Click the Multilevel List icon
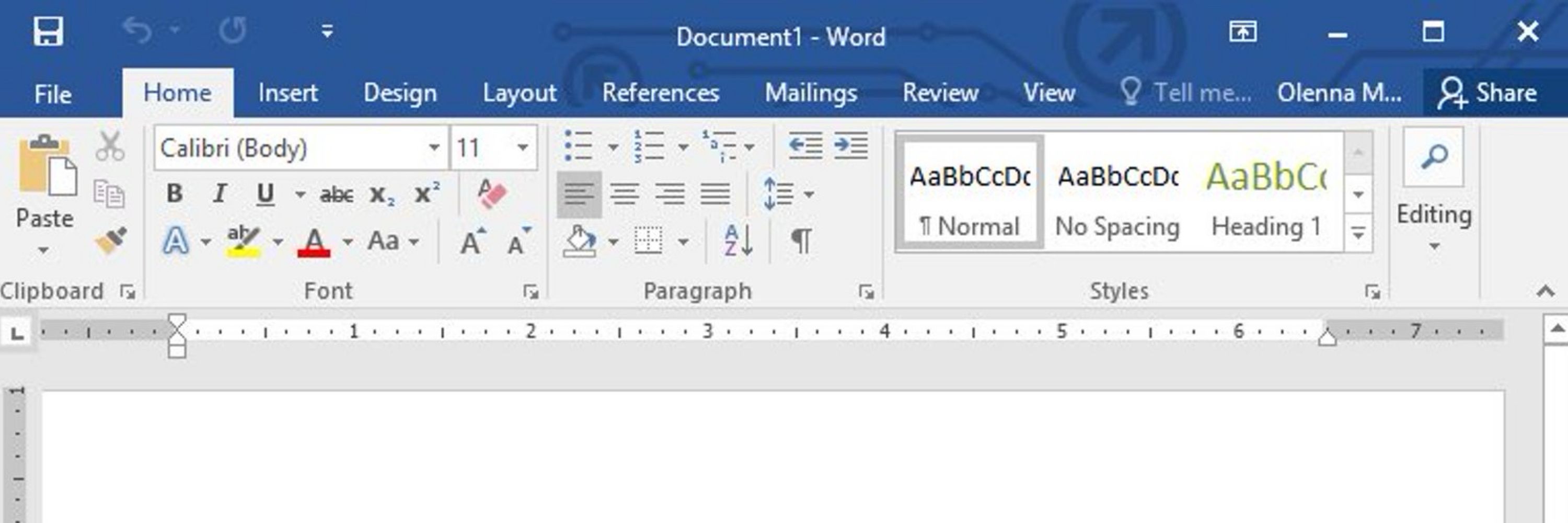1568x523 pixels. tap(719, 146)
